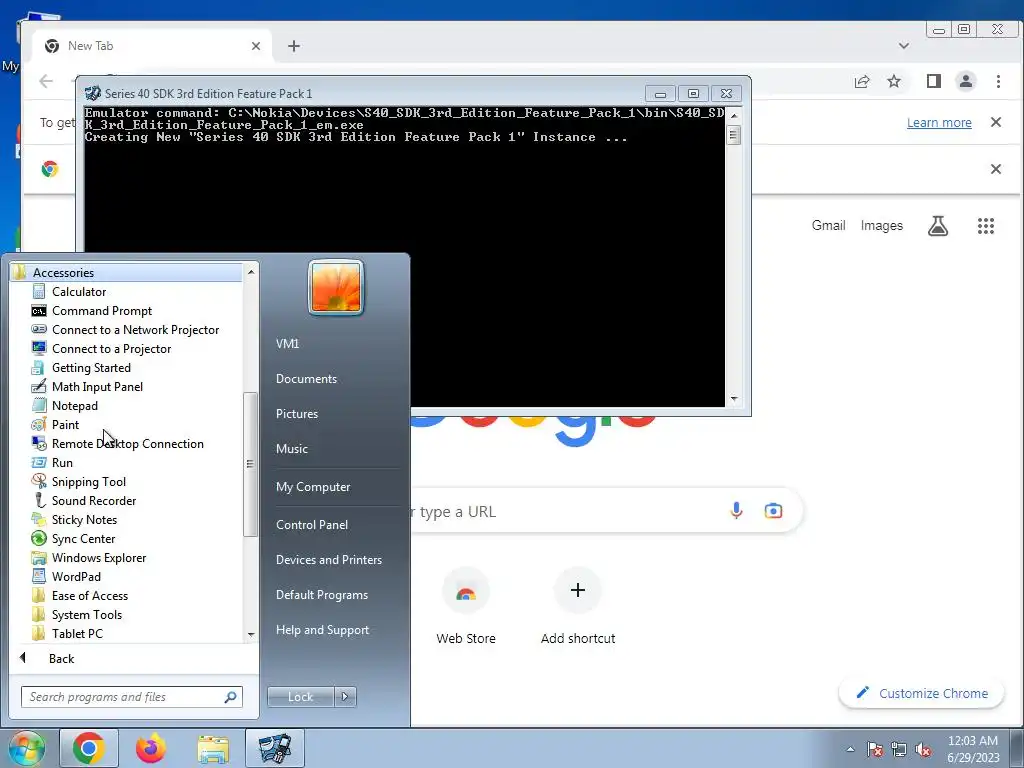Click the Start menu programs list scrollbar

[x=250, y=464]
